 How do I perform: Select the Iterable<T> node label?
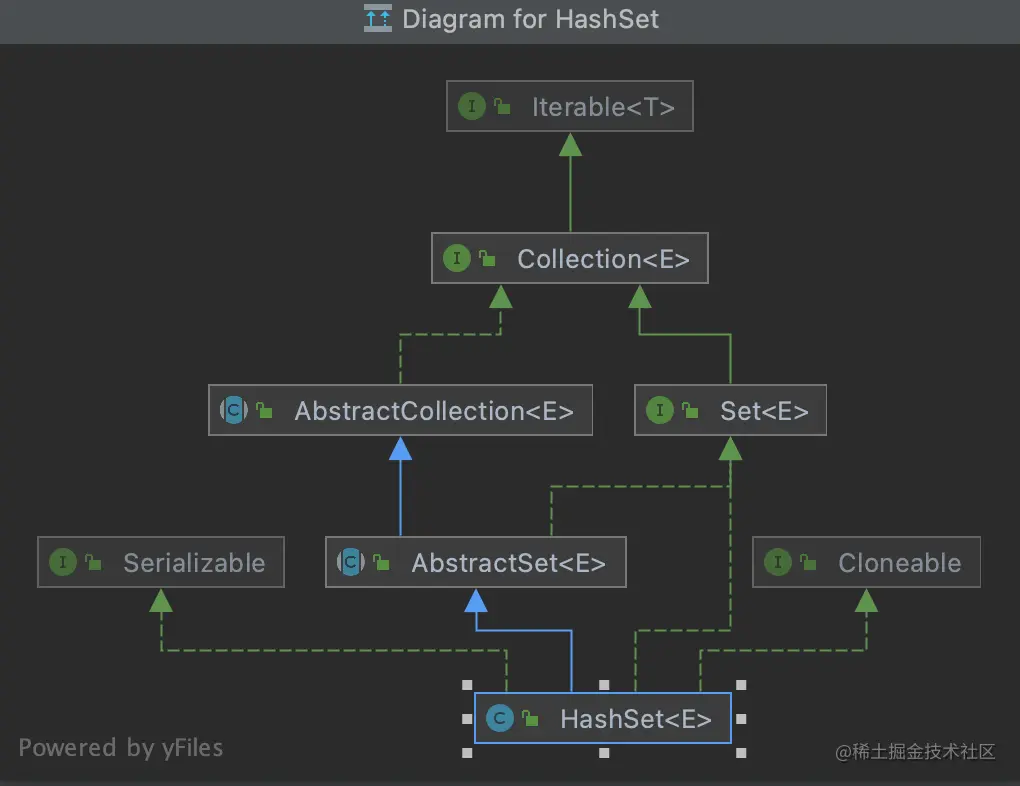[602, 107]
